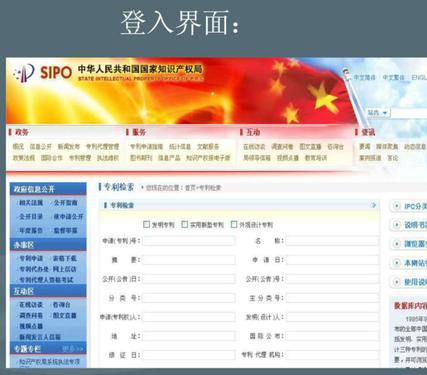Image resolution: width=427 pixels, height=375 pixels.
Task: Open 国际合作 under 政务
Action: coord(52,158)
